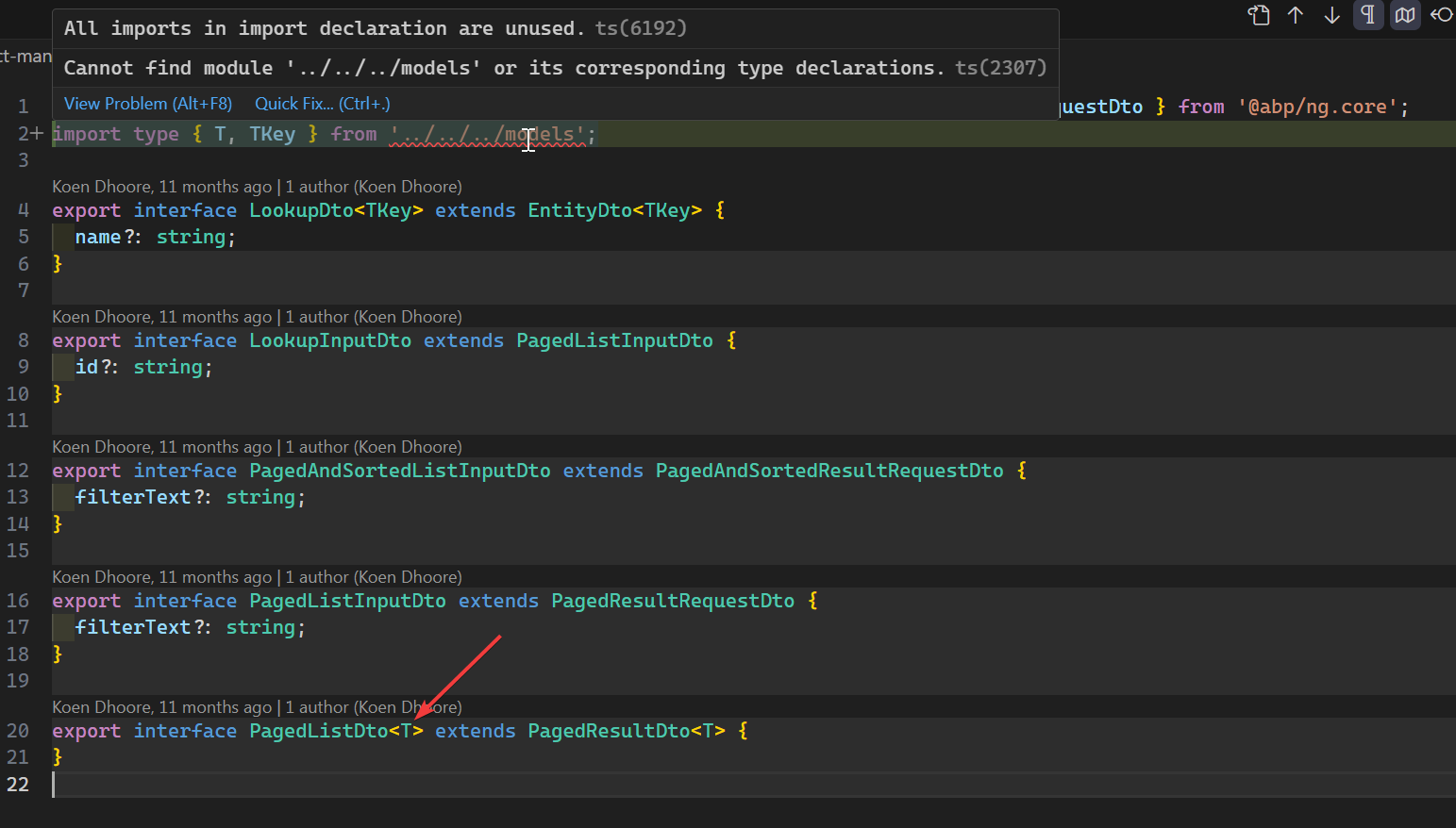Click the PagedAndSortedResultRequestDto type name

click(x=829, y=471)
